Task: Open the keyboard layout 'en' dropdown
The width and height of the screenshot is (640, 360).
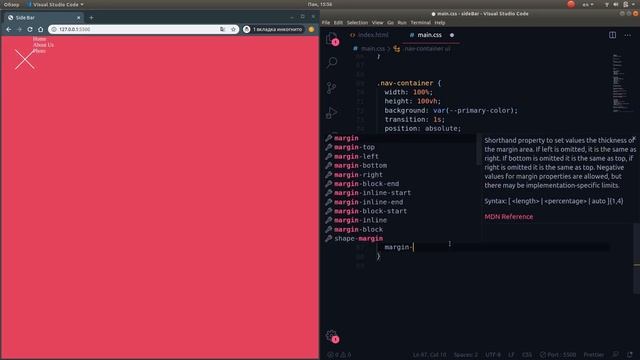Action: tap(588, 4)
